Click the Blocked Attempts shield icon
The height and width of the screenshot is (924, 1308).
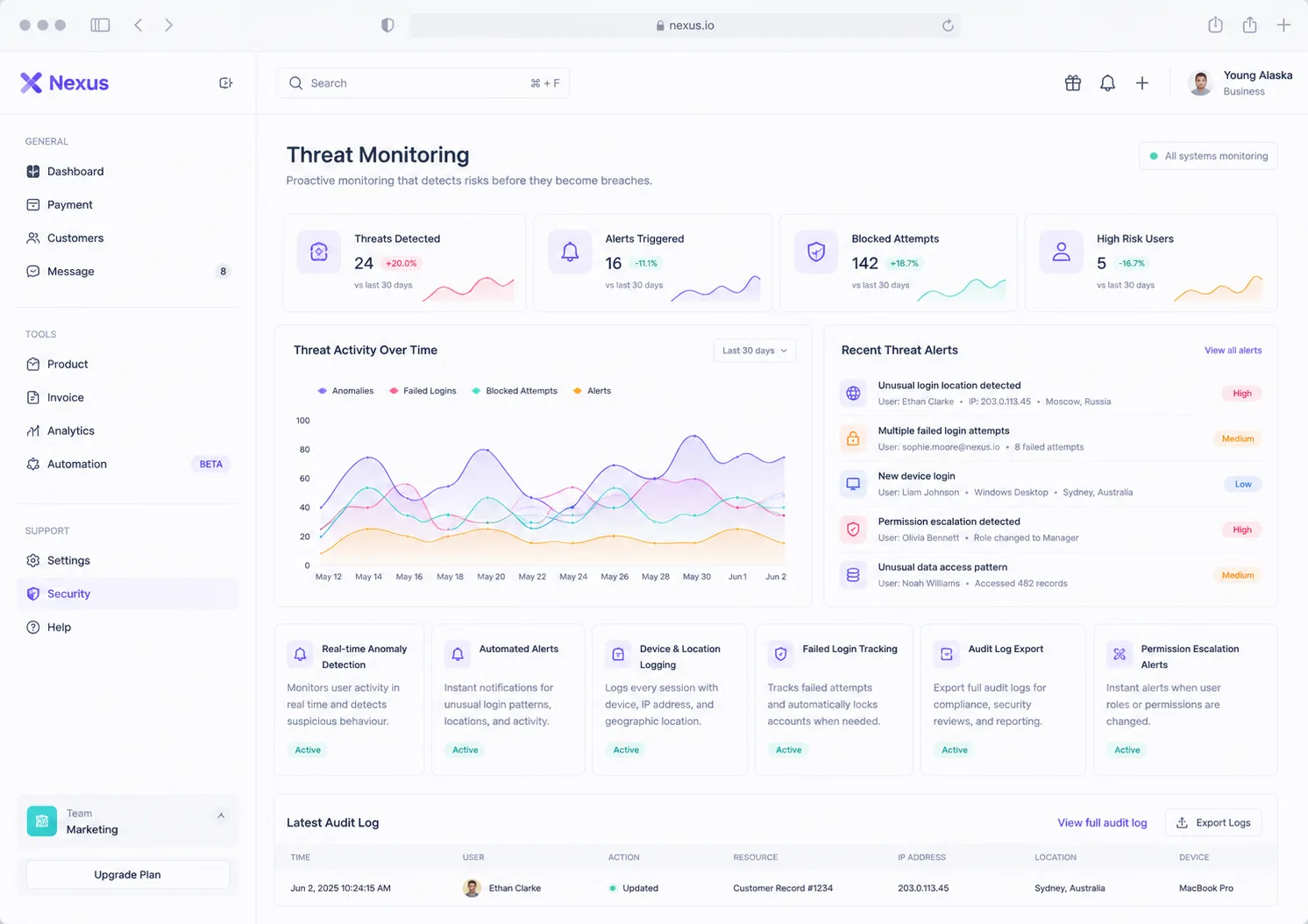[816, 252]
